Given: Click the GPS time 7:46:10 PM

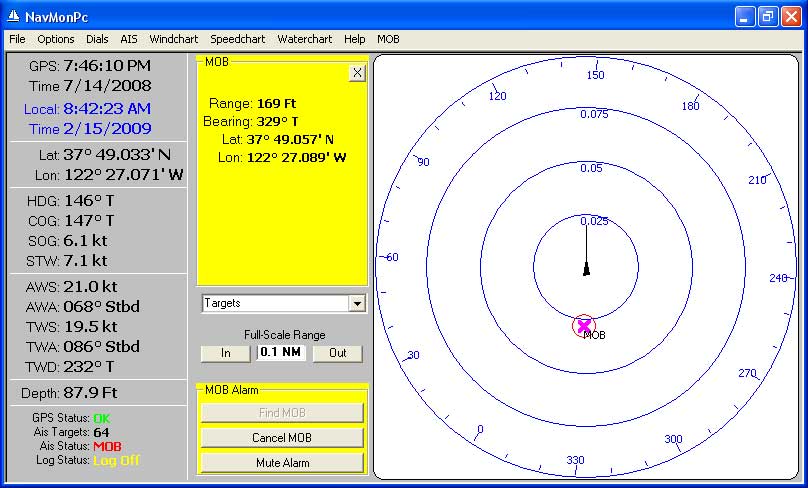Looking at the screenshot, I should coord(107,66).
